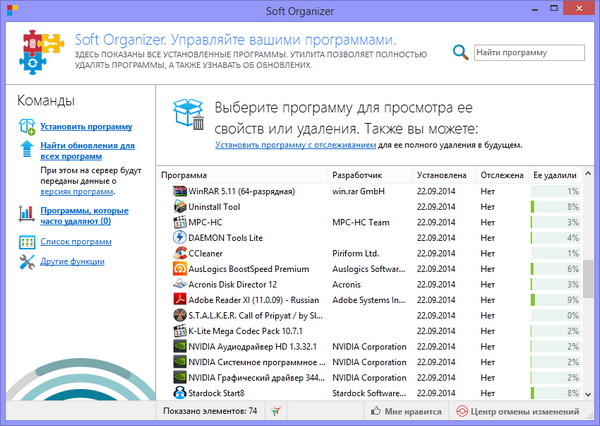
Task: Click the often-removed programs chart icon
Action: tap(25, 213)
